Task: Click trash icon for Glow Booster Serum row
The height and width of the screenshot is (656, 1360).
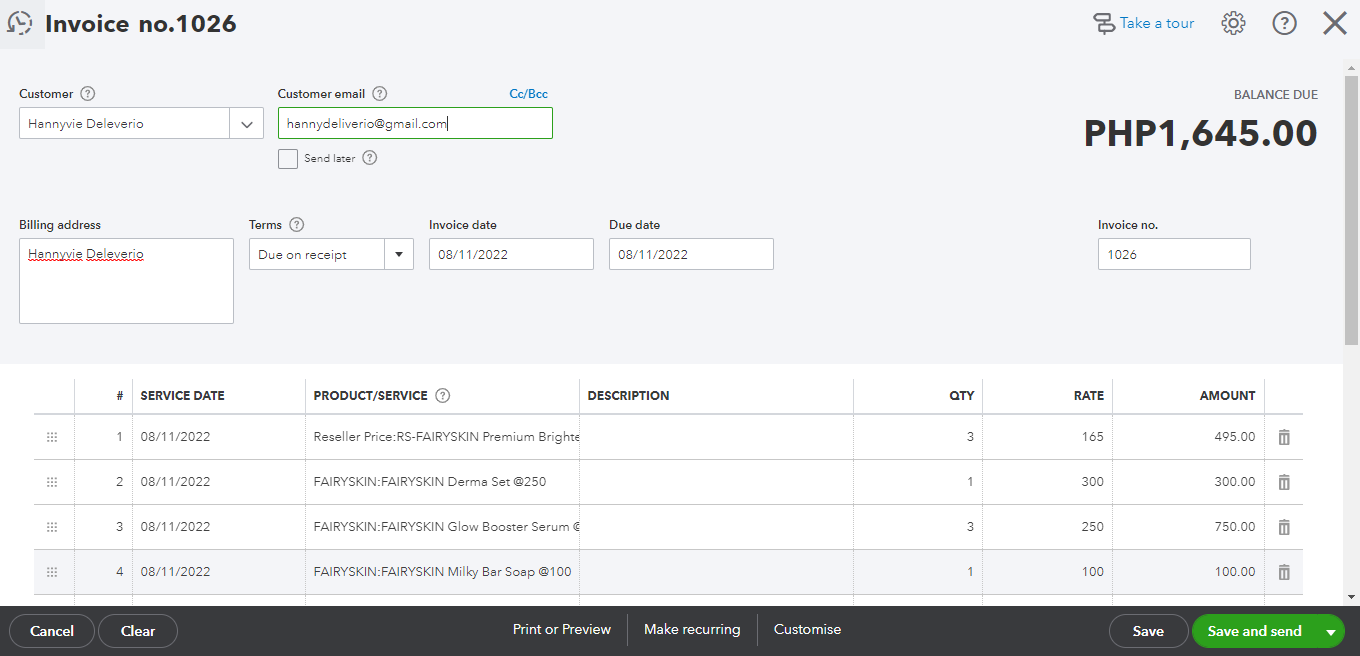Action: (x=1284, y=527)
